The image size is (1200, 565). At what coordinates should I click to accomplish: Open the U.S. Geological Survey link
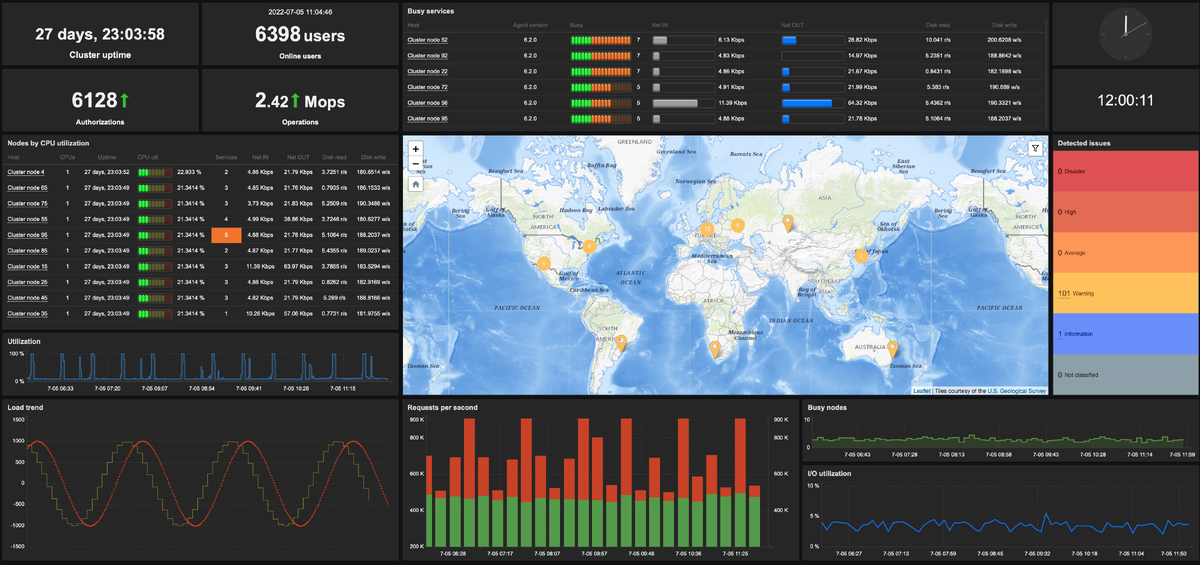pos(1016,391)
